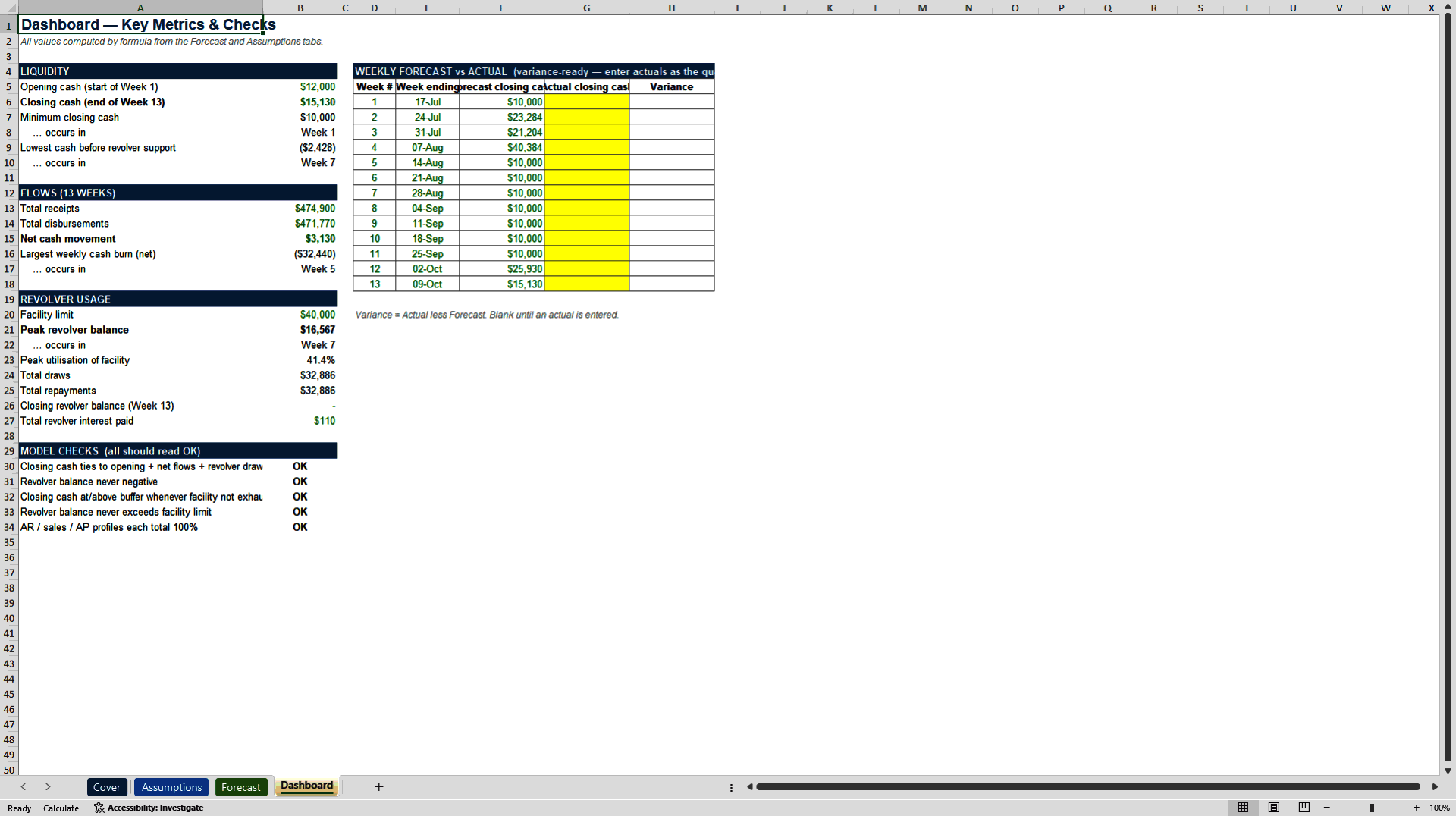
Task: Click the Lowest cash value ($2,428)
Action: 300,148
